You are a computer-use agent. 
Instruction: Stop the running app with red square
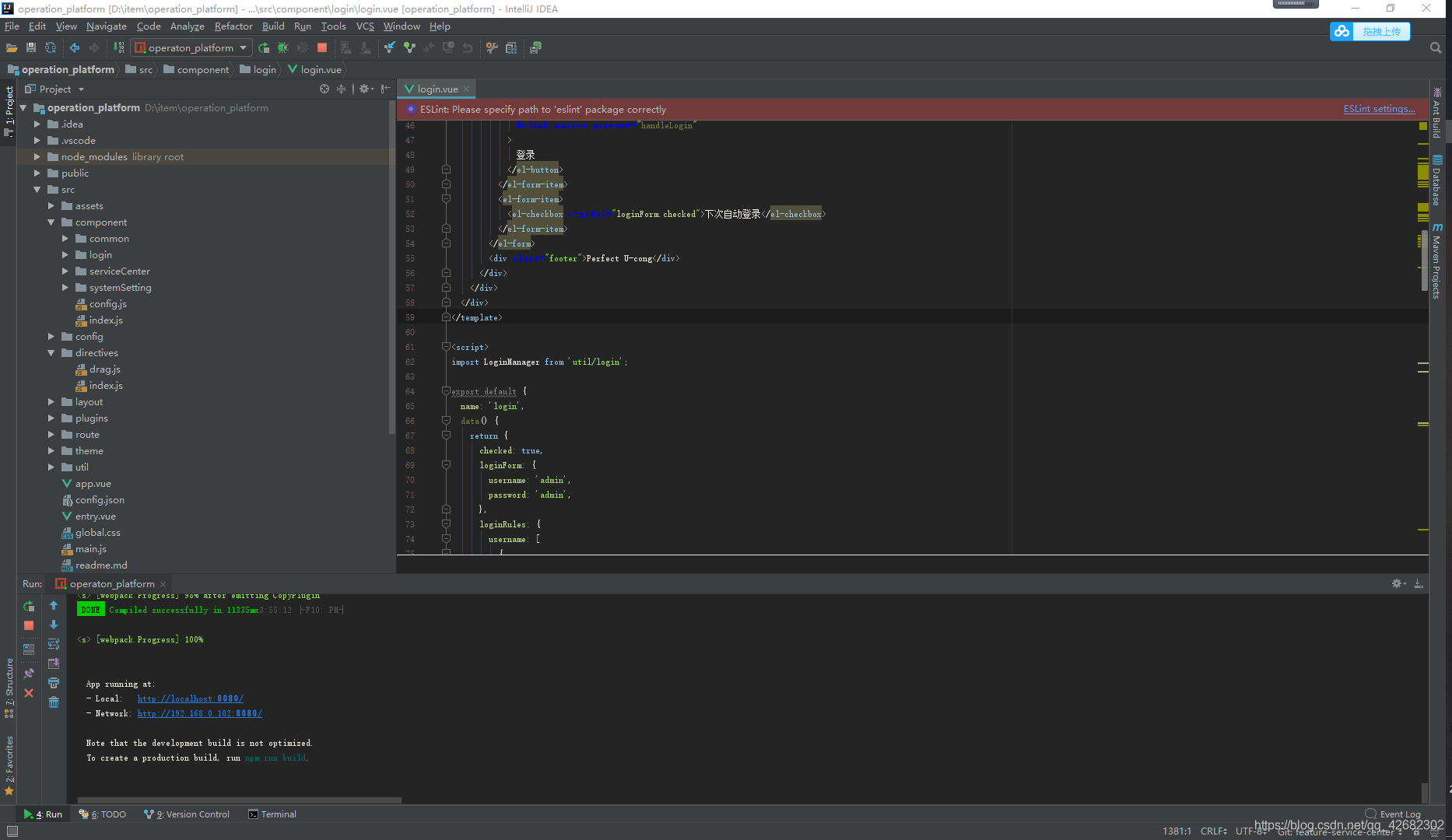click(x=322, y=47)
